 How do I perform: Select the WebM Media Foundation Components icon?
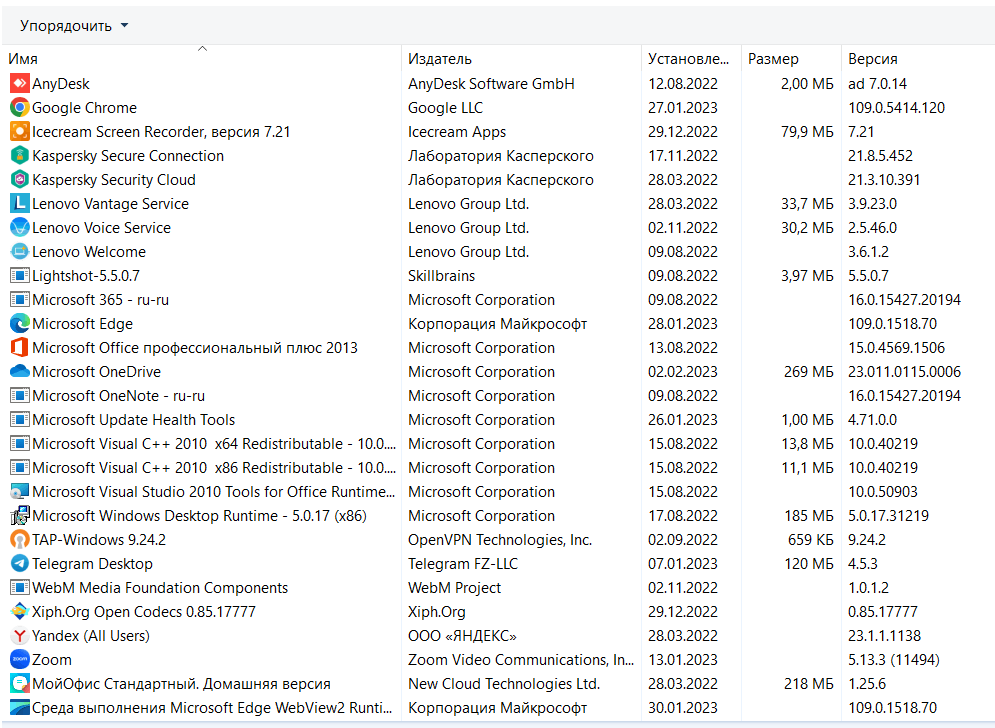tap(20, 588)
